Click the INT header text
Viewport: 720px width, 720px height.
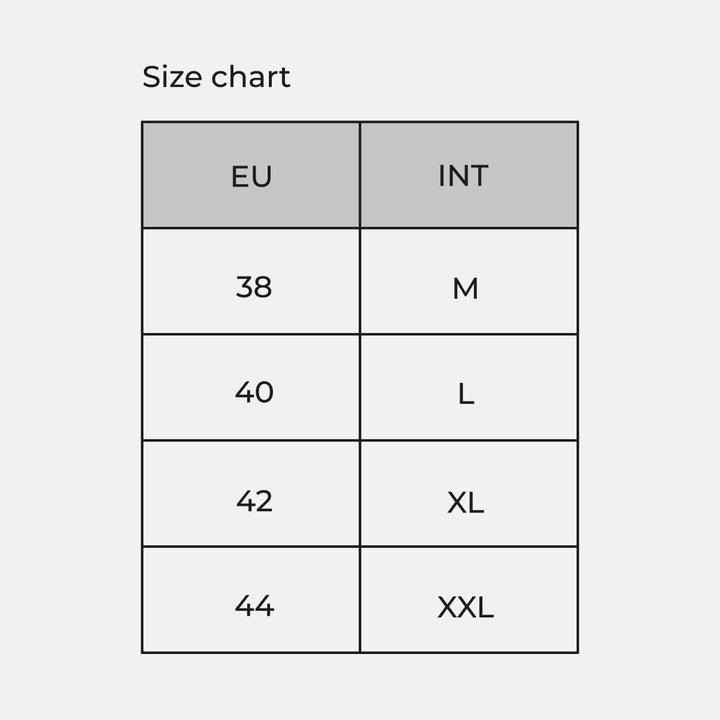[x=463, y=176]
